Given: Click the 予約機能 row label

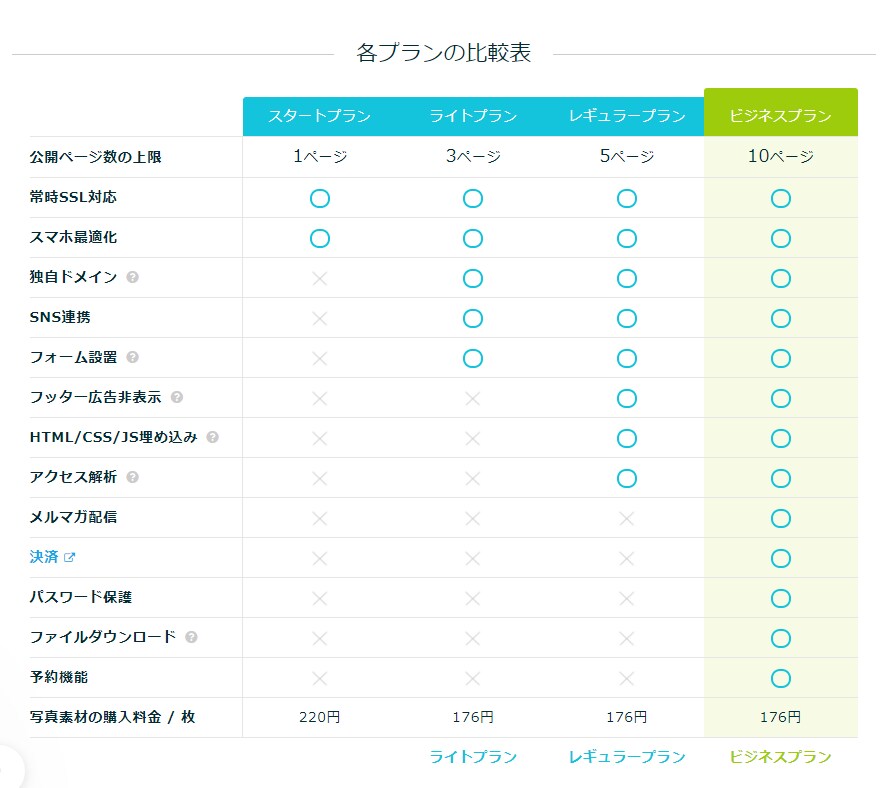Looking at the screenshot, I should [x=59, y=677].
